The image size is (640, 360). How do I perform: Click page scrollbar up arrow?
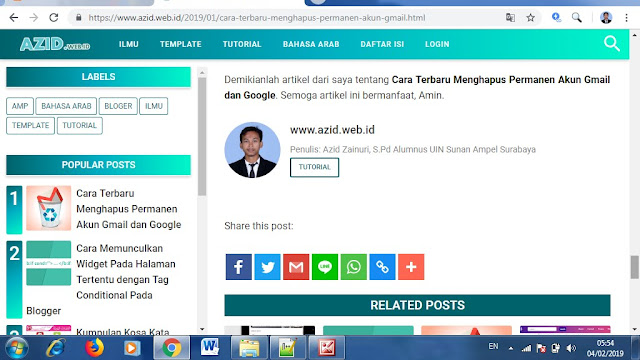[634, 35]
